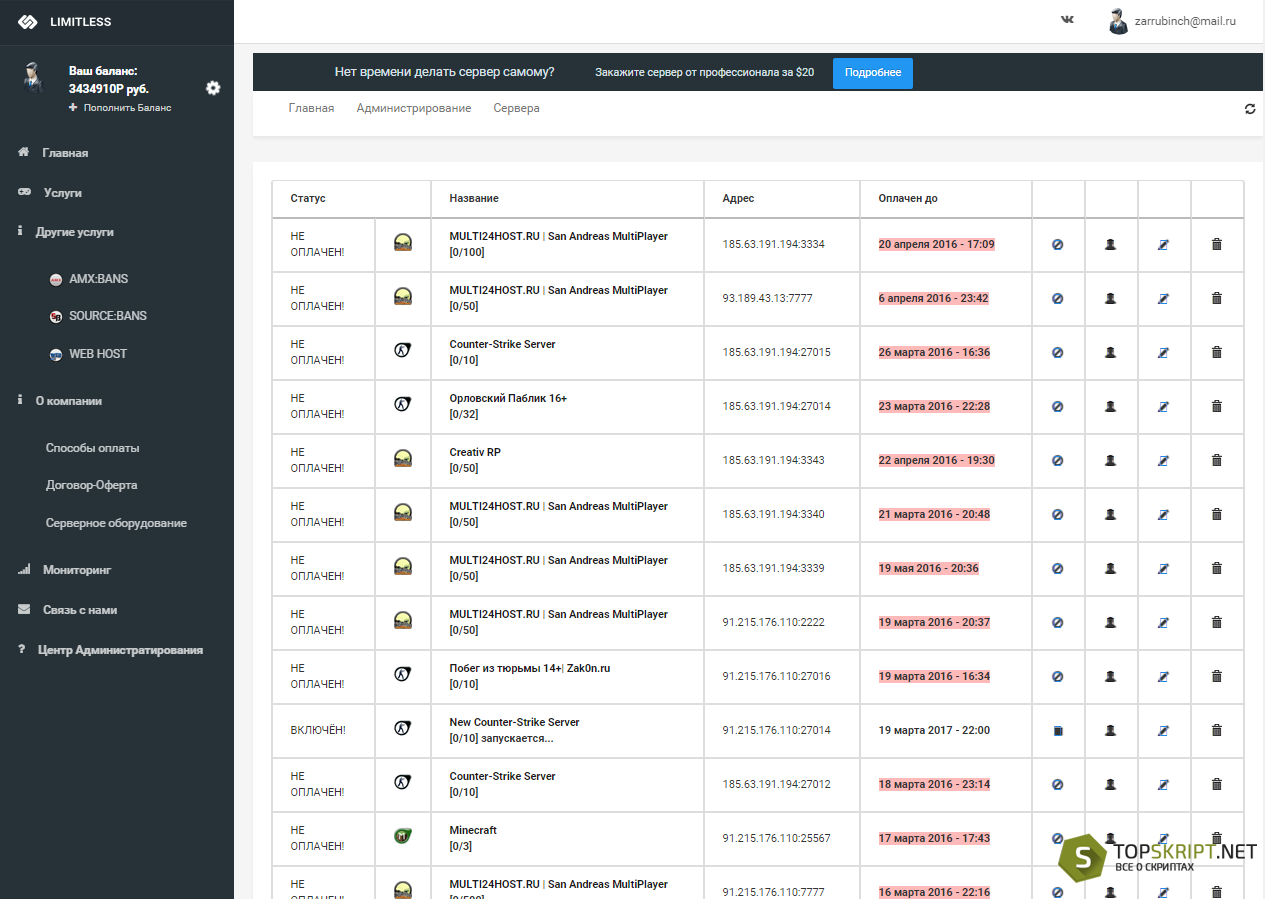Image resolution: width=1265 pixels, height=899 pixels.
Task: View owner of Побег из тюрьмы server
Action: click(x=1110, y=676)
